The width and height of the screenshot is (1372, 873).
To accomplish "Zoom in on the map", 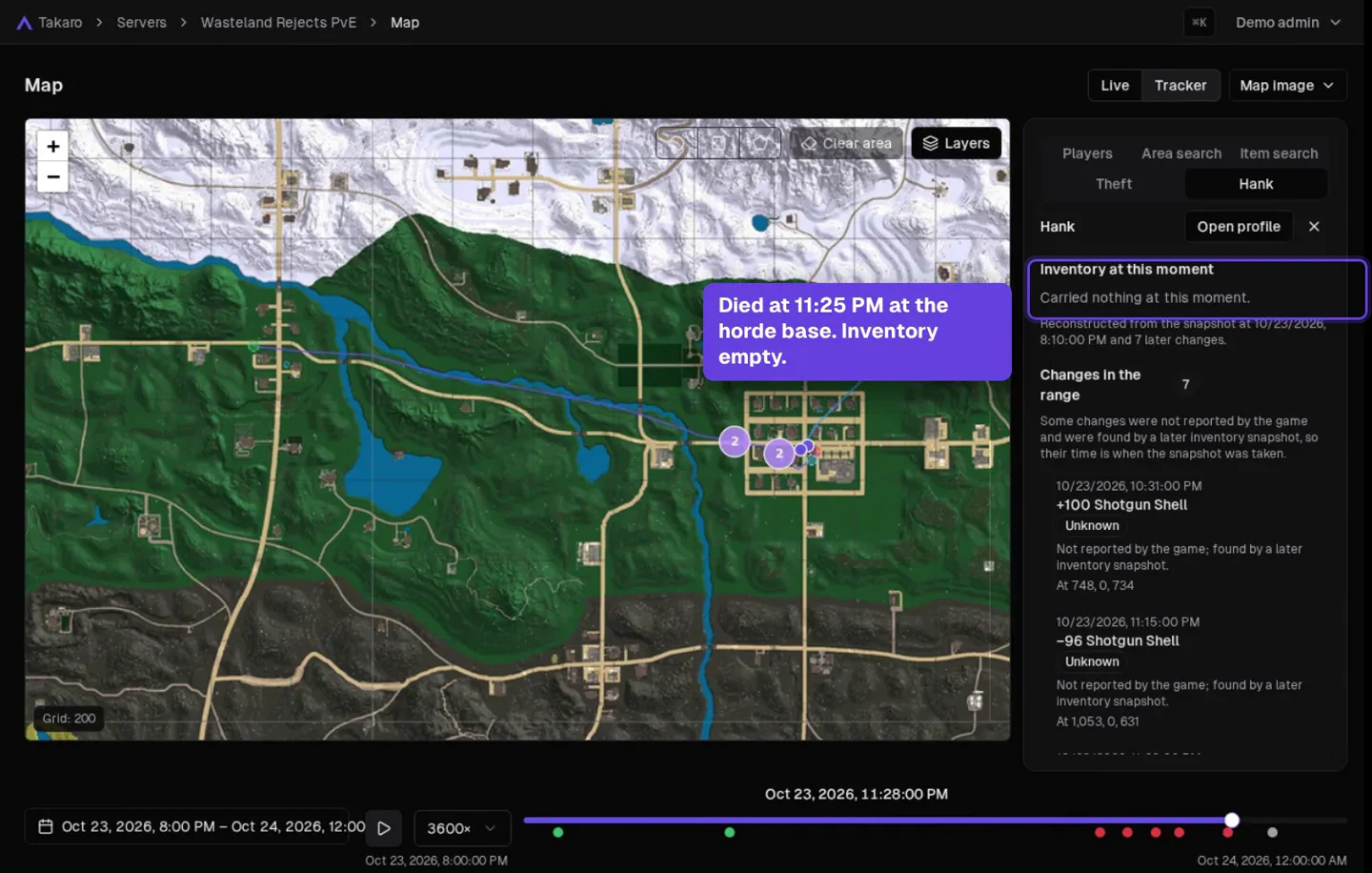I will [53, 146].
